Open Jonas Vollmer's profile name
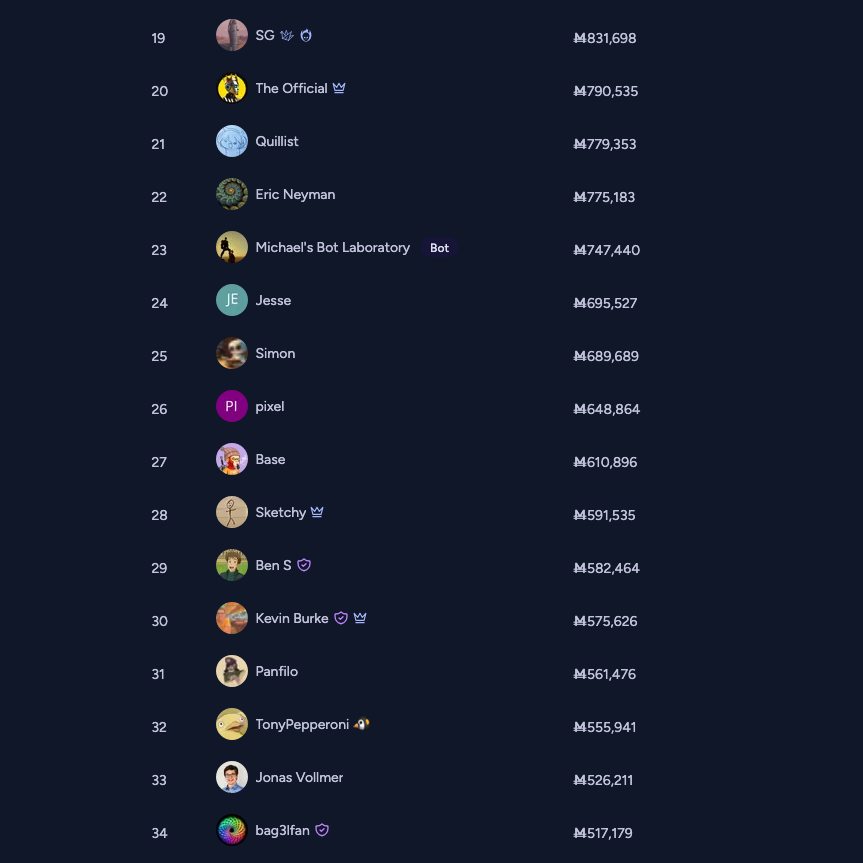863x863 pixels. [x=299, y=777]
